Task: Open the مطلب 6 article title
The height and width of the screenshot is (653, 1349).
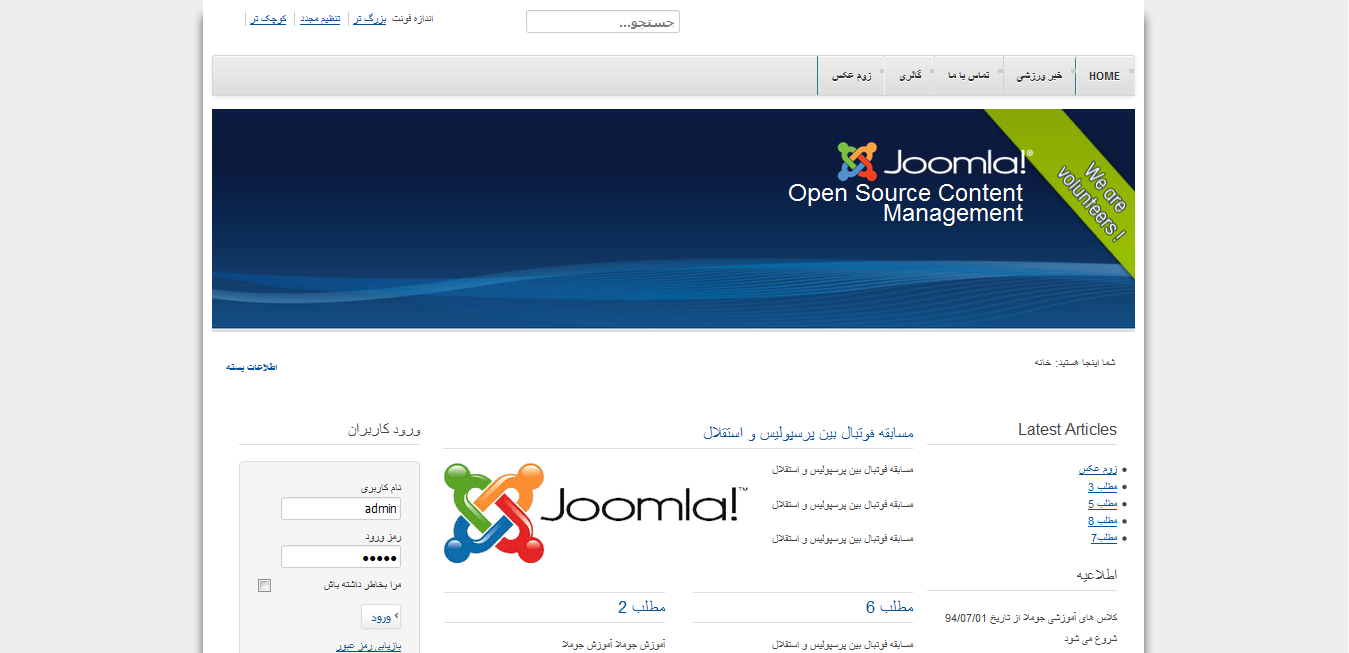Action: 890,607
